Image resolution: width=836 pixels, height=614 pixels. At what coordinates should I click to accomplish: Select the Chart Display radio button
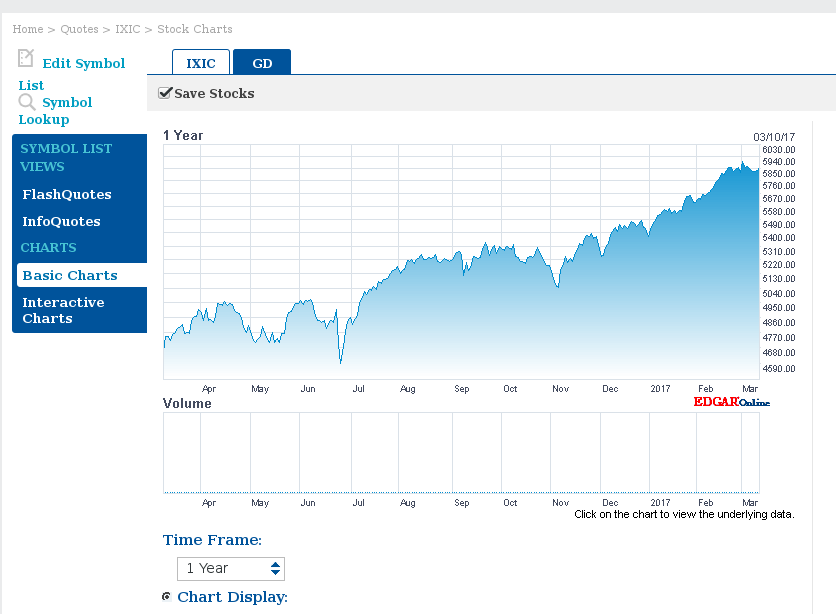pos(166,596)
